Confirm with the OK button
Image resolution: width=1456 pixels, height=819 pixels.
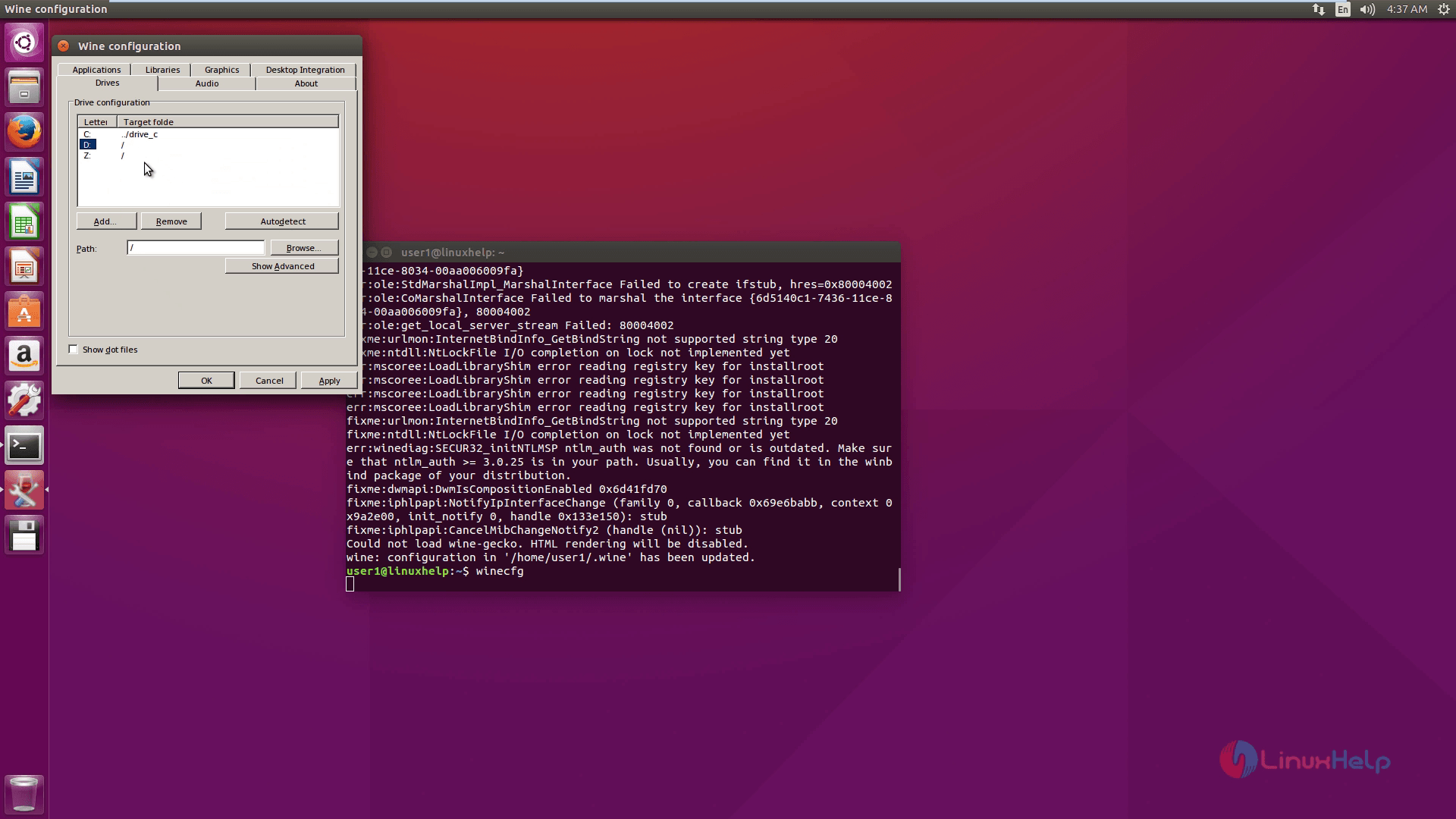coord(206,381)
